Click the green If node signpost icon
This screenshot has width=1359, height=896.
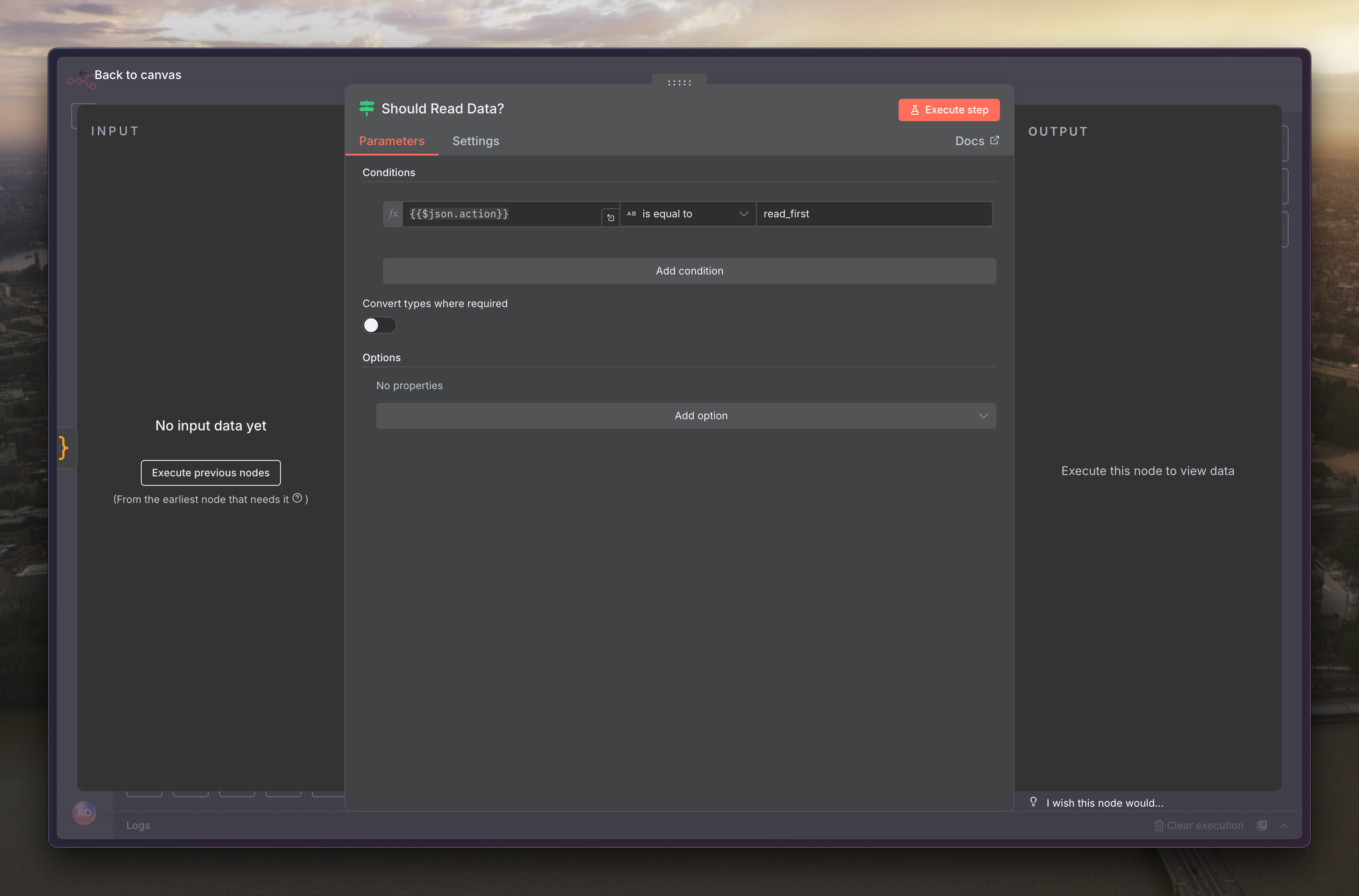tap(367, 108)
